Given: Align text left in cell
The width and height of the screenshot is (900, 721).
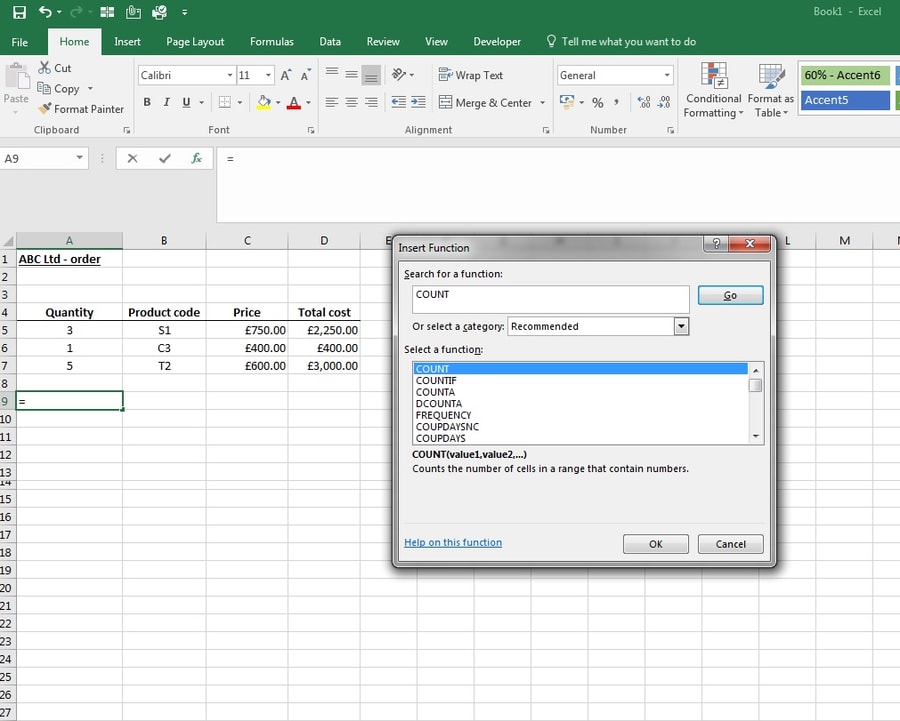Looking at the screenshot, I should point(332,102).
